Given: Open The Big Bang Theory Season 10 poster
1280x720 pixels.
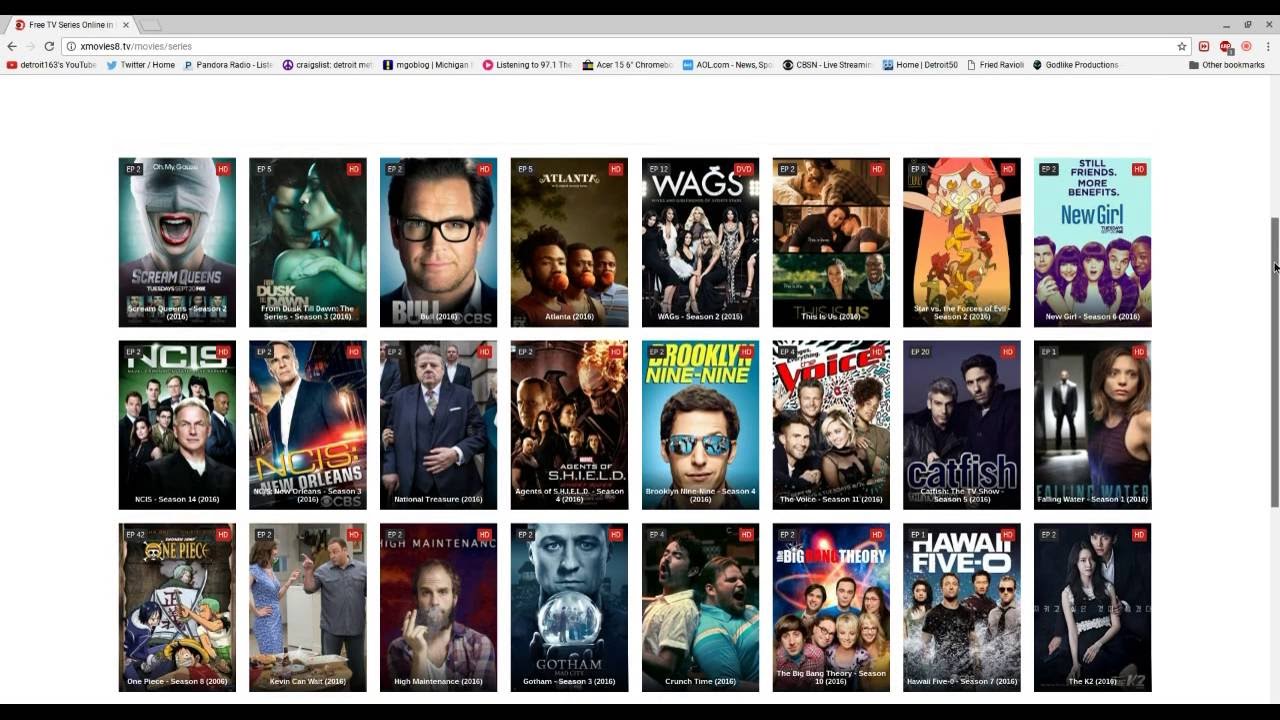Looking at the screenshot, I should [831, 608].
